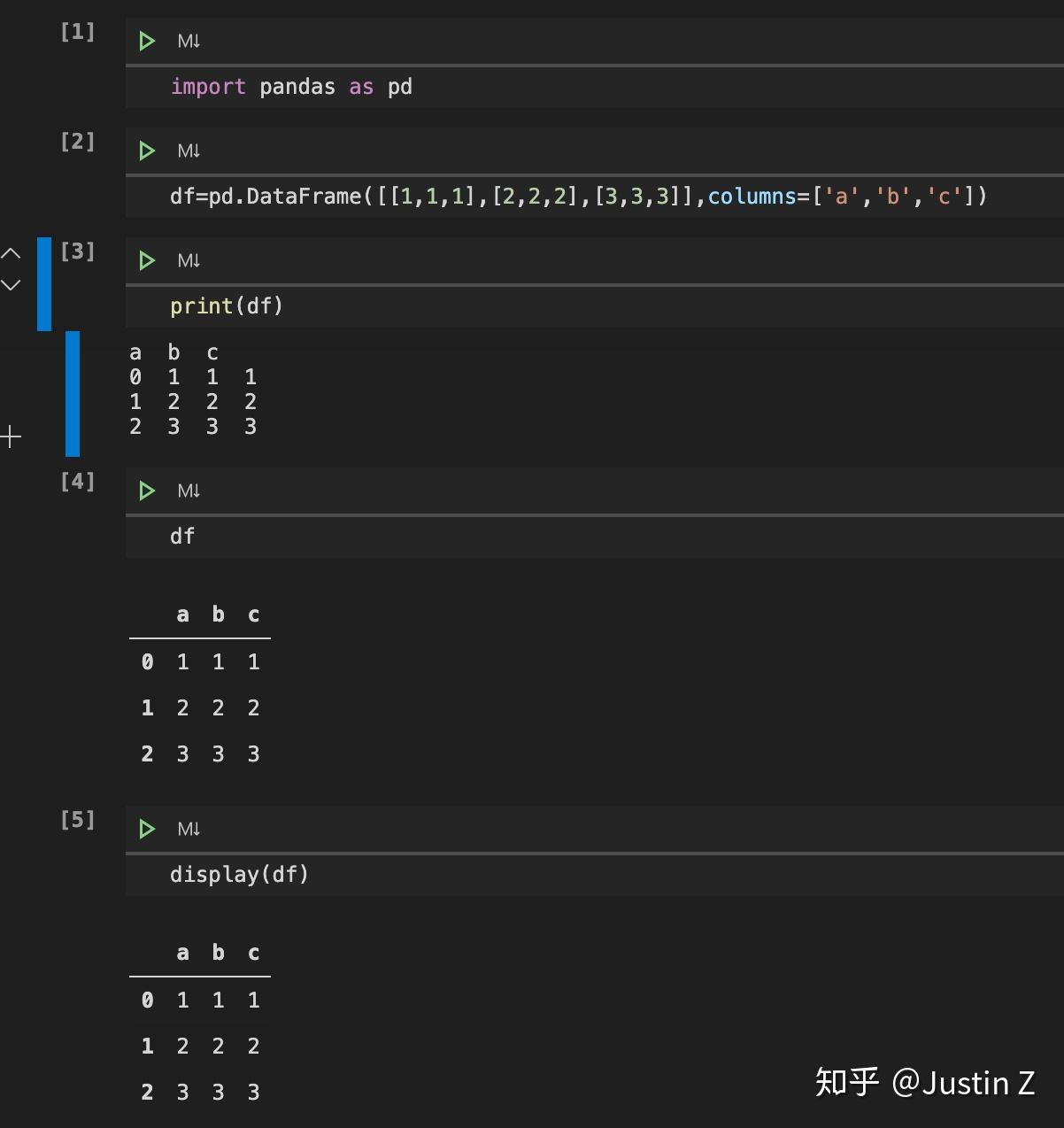Viewport: 1064px width, 1128px height.
Task: Run the import pandas cell
Action: coord(146,41)
